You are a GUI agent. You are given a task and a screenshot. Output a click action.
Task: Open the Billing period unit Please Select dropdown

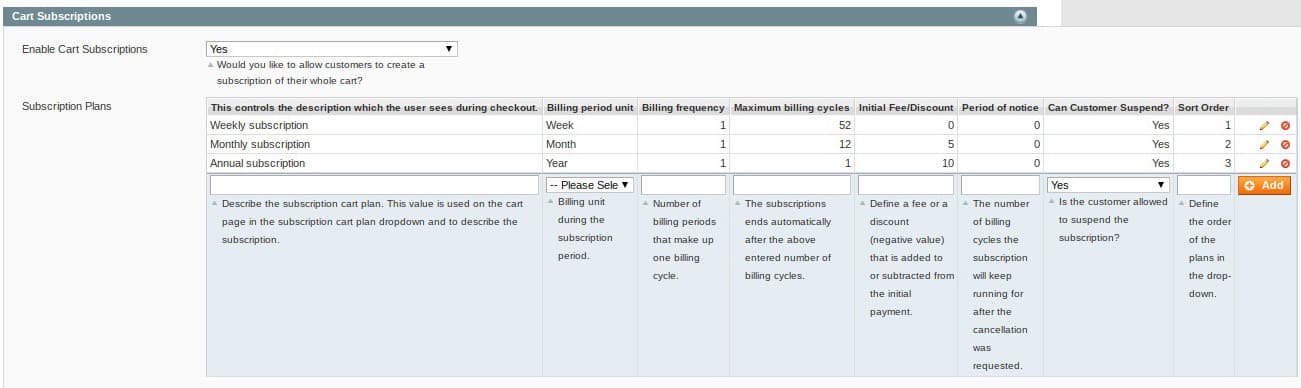[590, 185]
